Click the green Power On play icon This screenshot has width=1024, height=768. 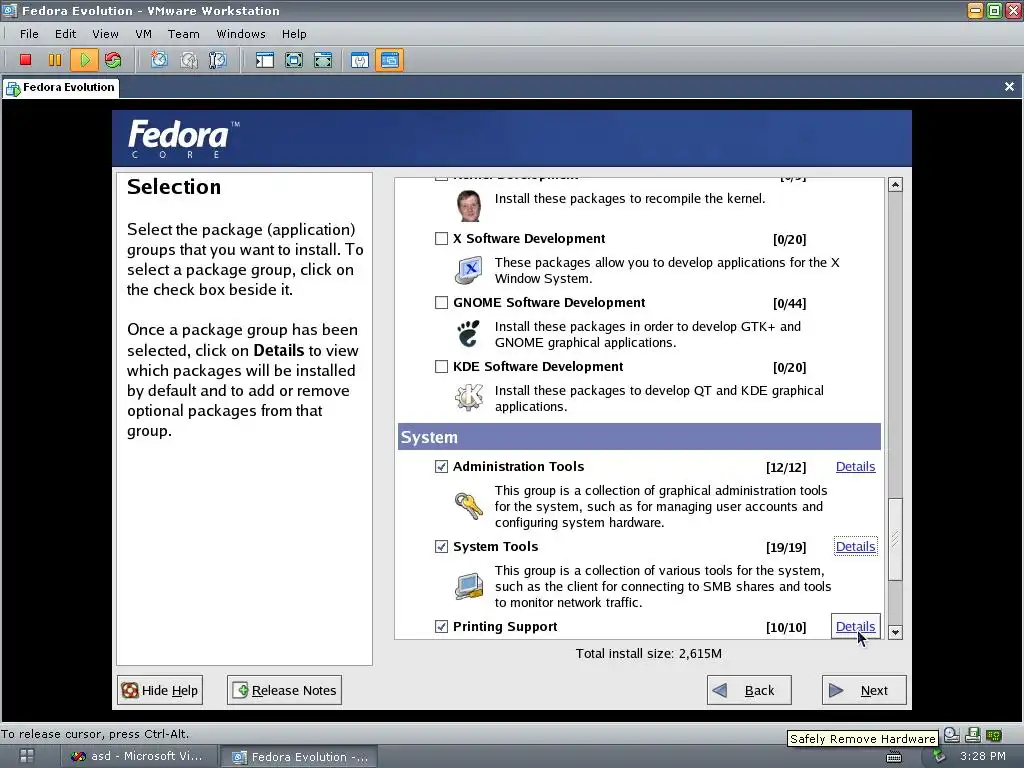84,60
